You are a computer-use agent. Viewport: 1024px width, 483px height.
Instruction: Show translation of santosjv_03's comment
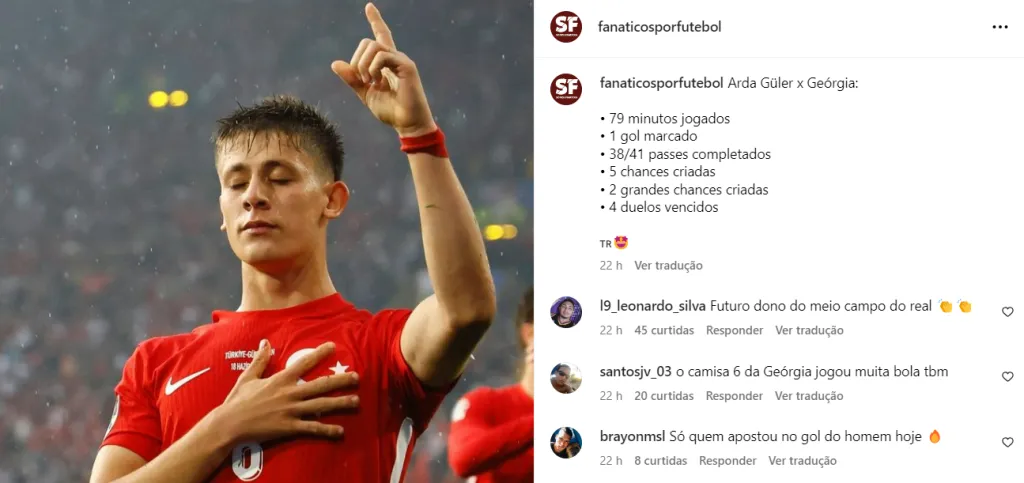[809, 396]
